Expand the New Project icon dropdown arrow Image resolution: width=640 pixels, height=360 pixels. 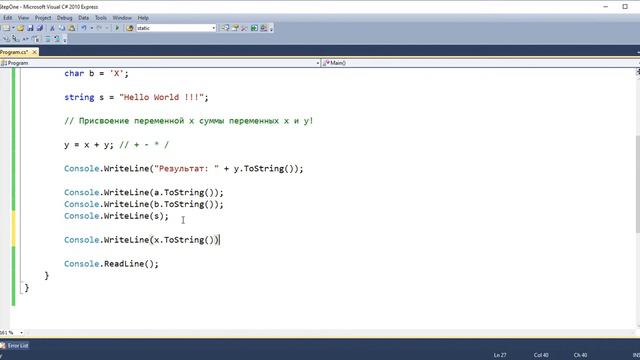tap(13, 28)
